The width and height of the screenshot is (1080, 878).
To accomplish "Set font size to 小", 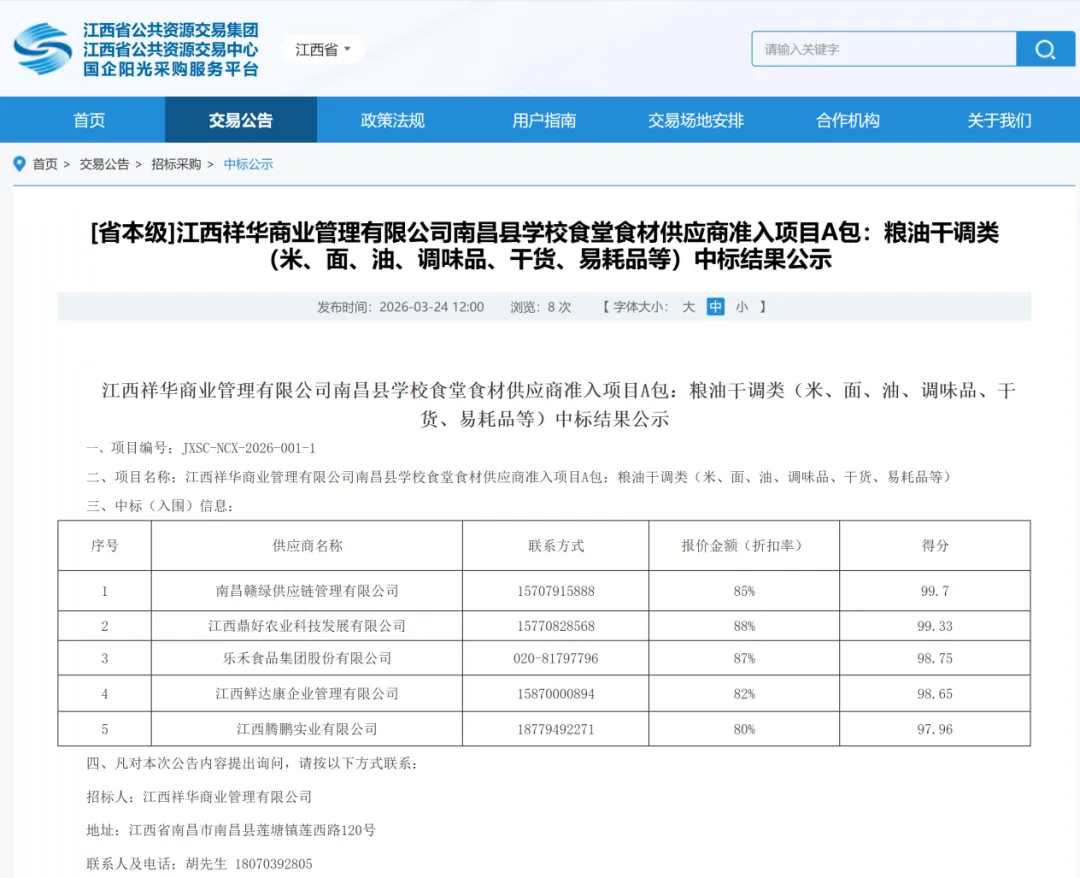I will pyautogui.click(x=742, y=306).
